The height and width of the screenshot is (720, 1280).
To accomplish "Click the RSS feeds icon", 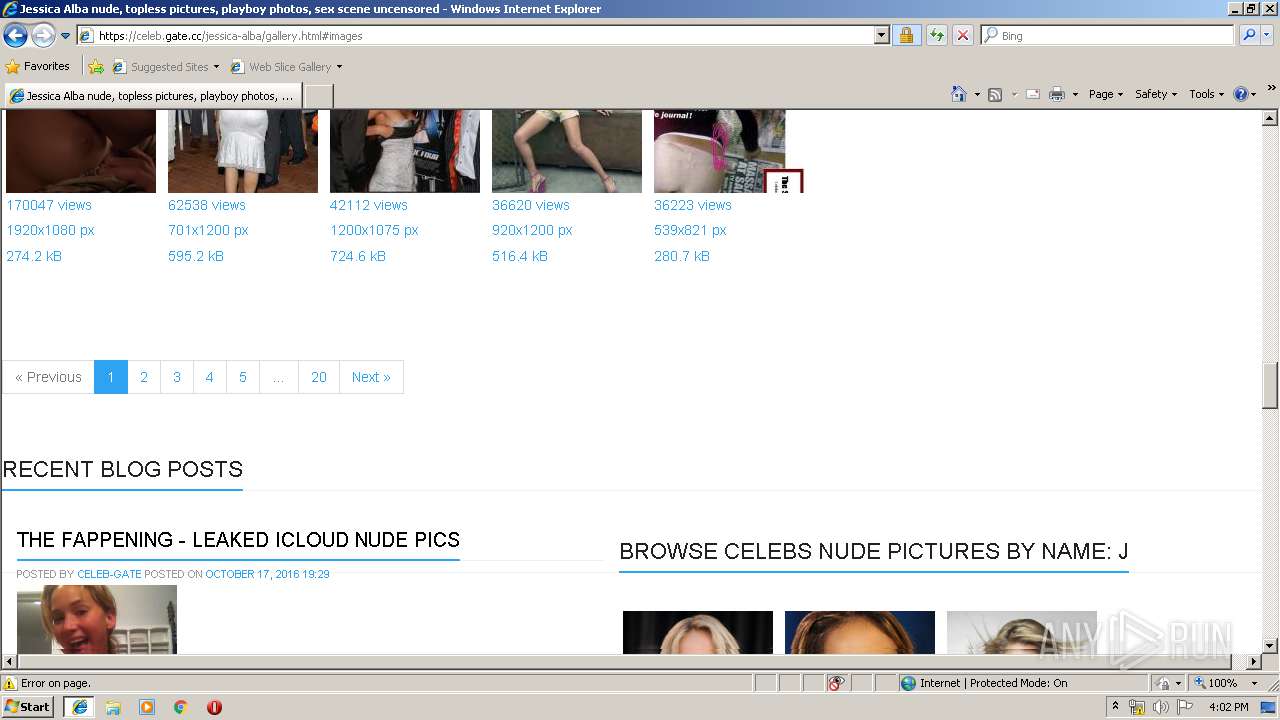I will (995, 94).
